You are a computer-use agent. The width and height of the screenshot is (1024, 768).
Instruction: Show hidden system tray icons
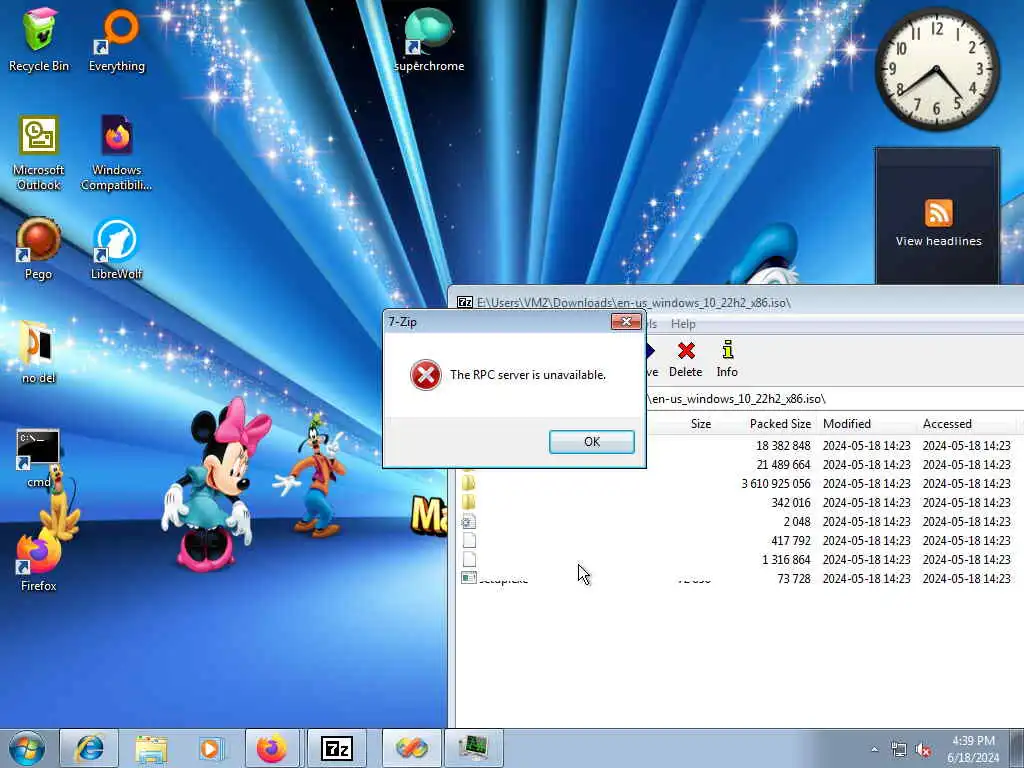[874, 749]
